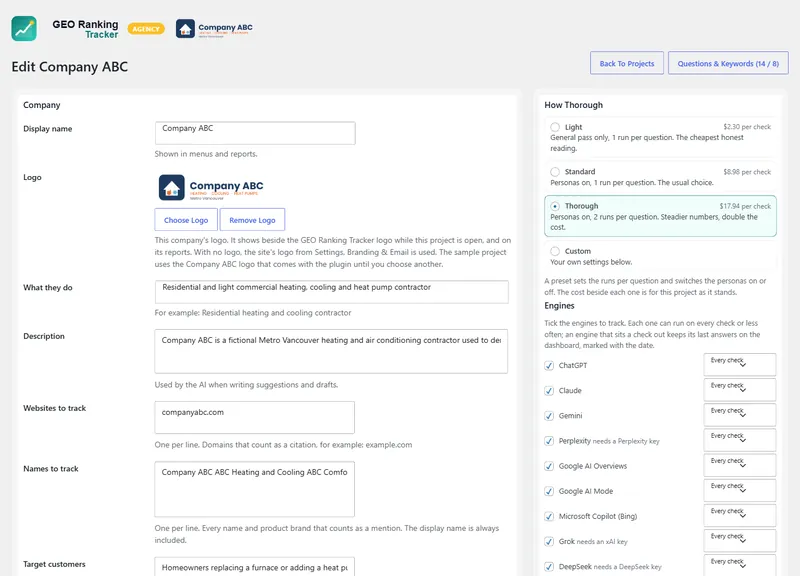Click the Choose Logo button
The width and height of the screenshot is (800, 576).
(x=186, y=220)
